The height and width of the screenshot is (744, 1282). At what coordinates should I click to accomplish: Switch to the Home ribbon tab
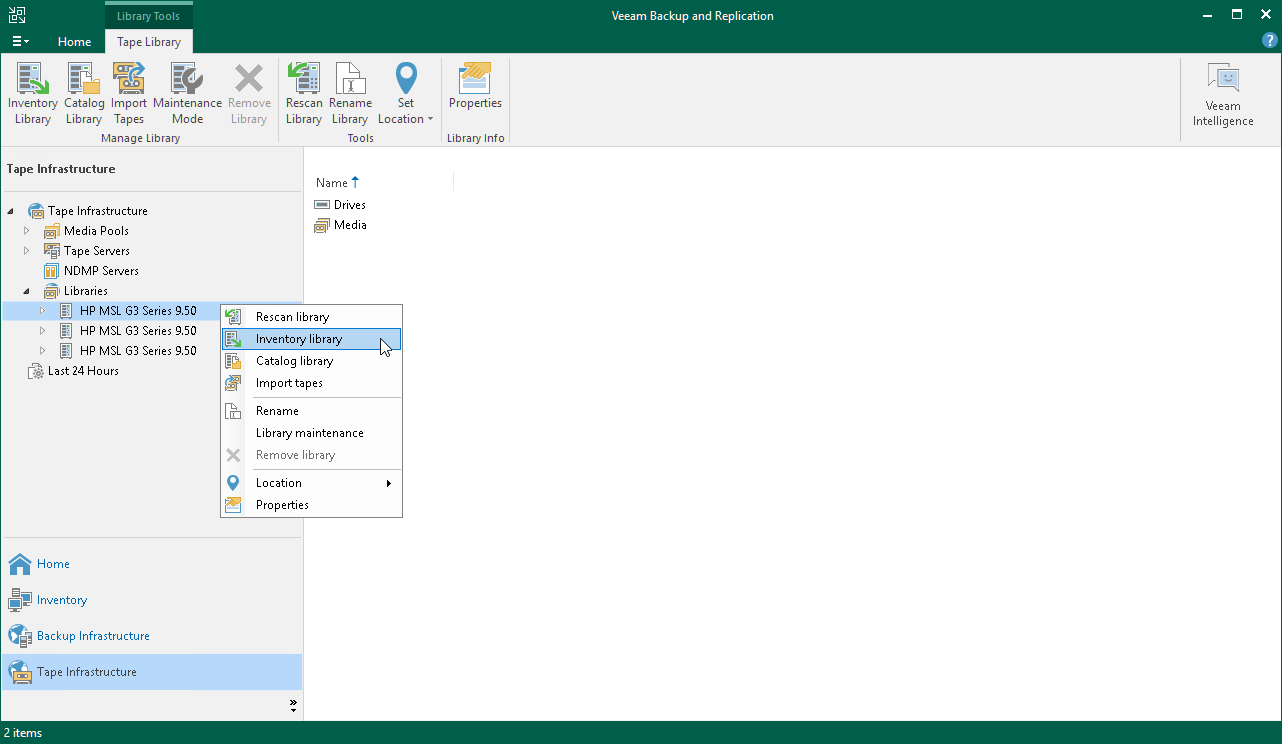[74, 42]
